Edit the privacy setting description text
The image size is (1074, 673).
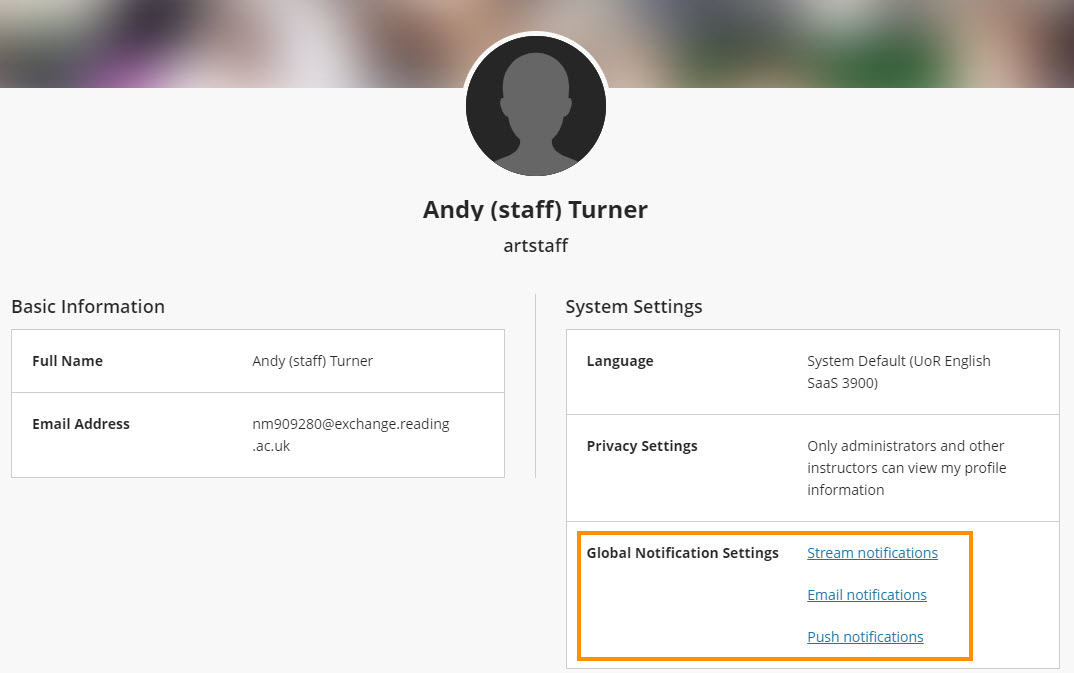coord(906,468)
